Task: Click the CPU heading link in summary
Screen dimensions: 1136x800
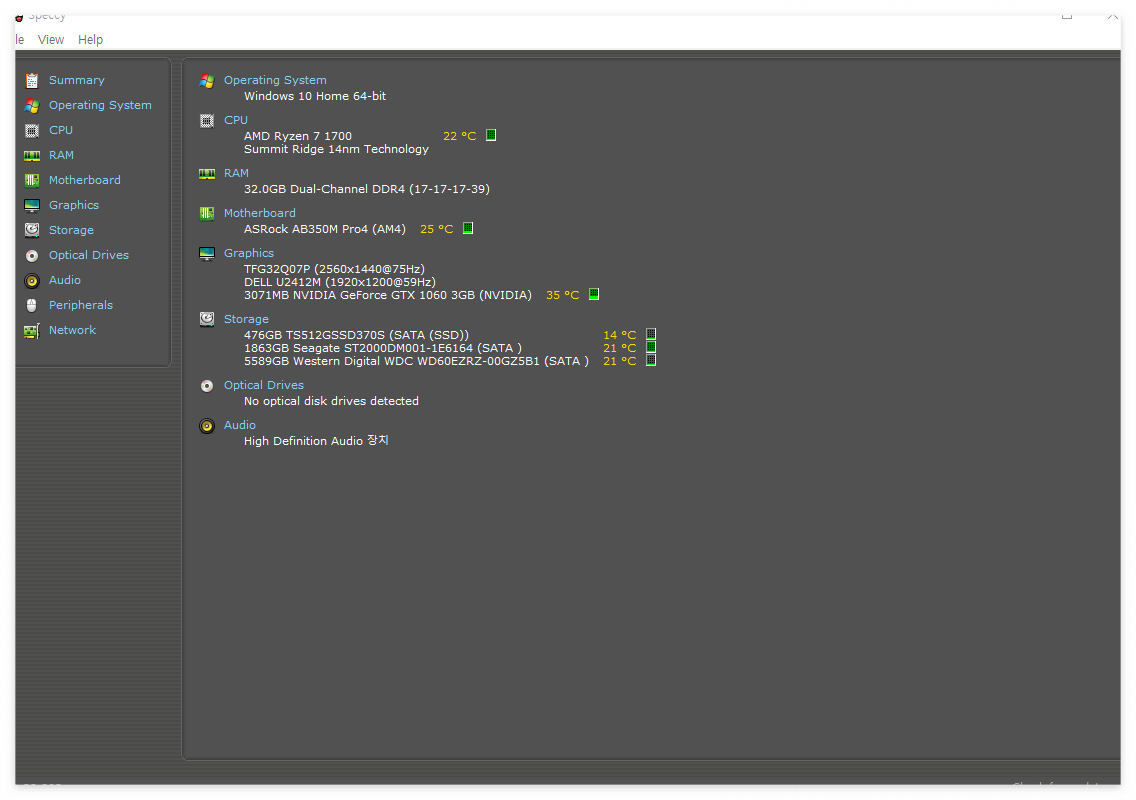Action: (236, 120)
